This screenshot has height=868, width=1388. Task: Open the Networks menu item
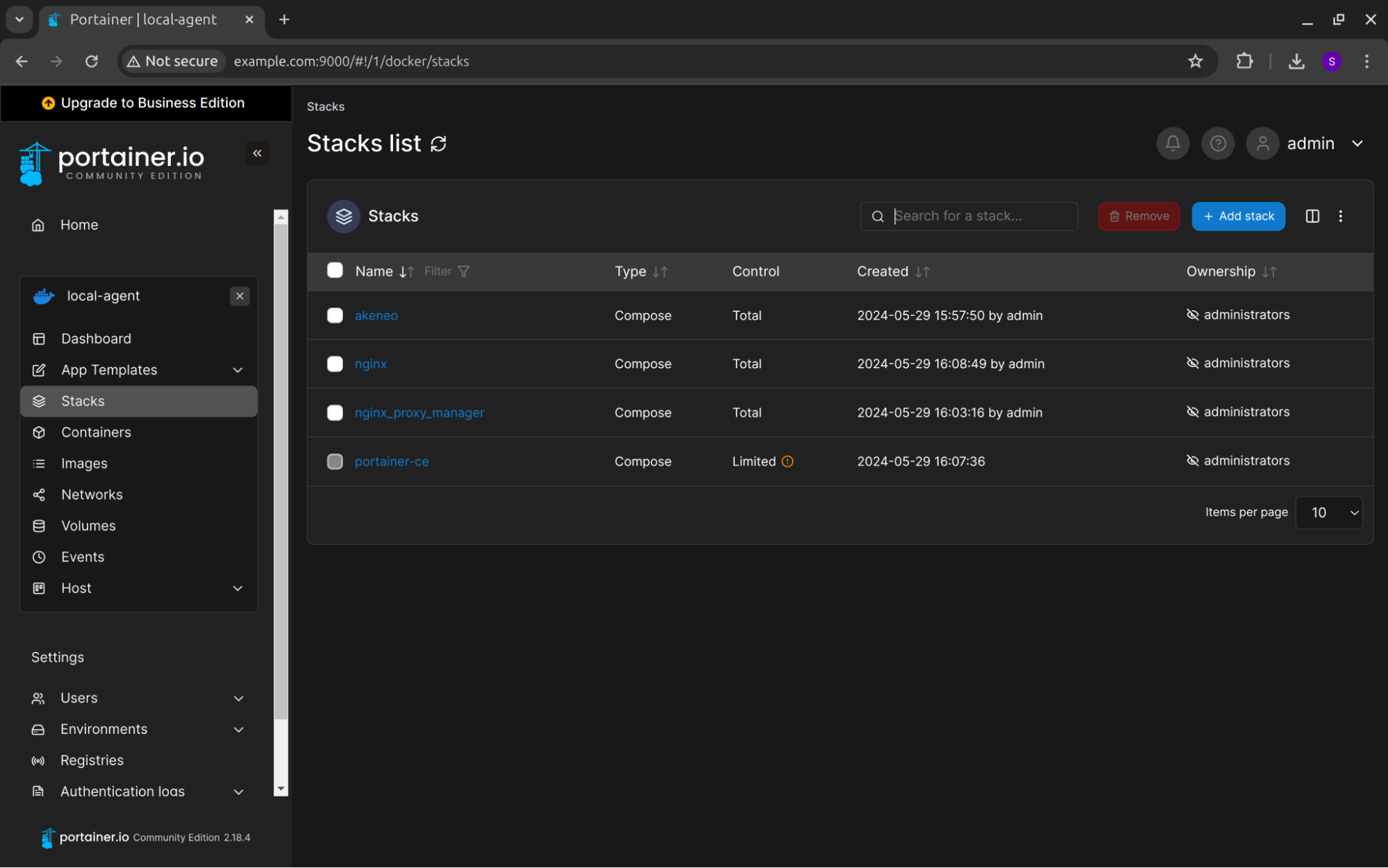pos(139,495)
